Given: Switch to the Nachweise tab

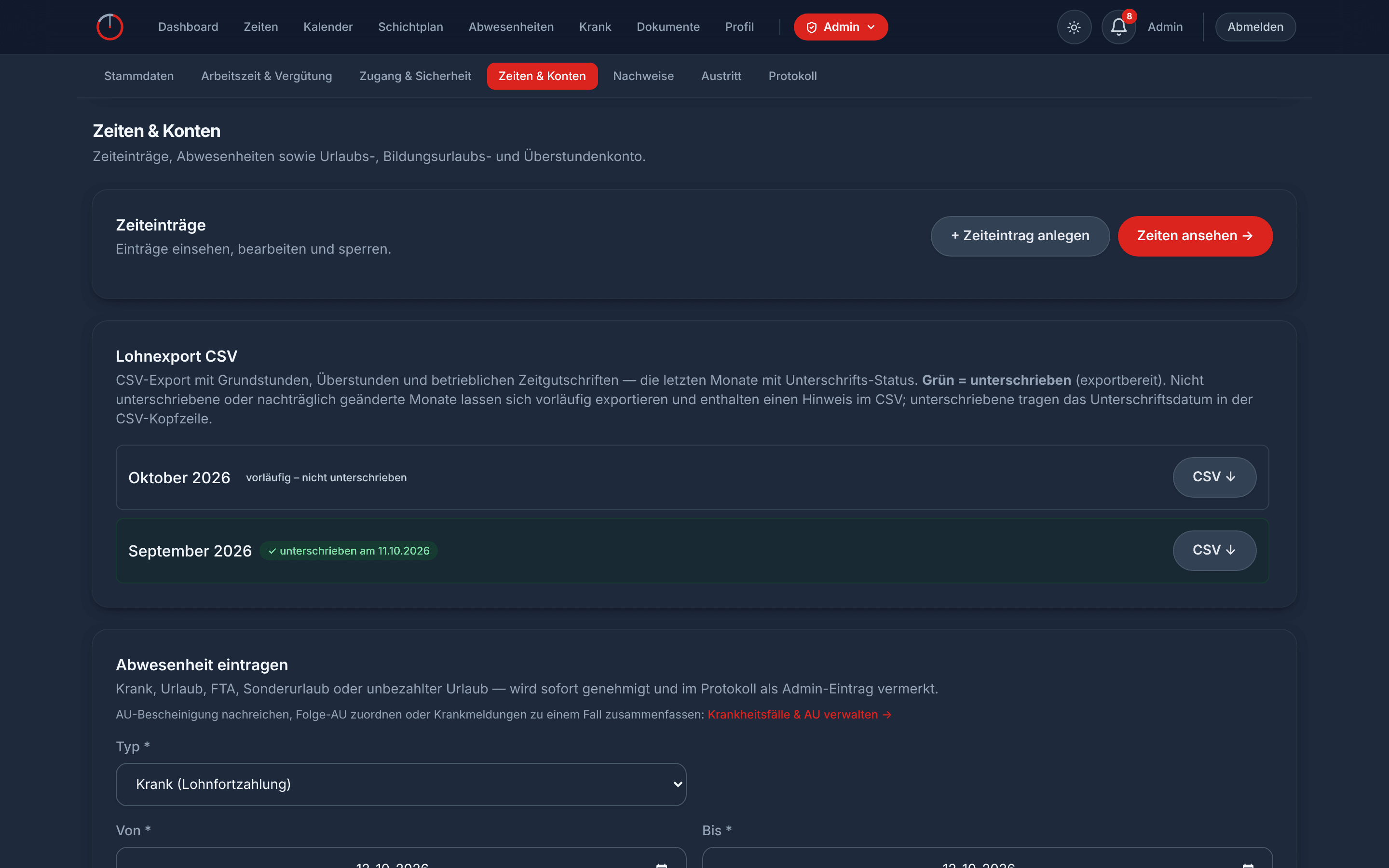Looking at the screenshot, I should pos(643,76).
